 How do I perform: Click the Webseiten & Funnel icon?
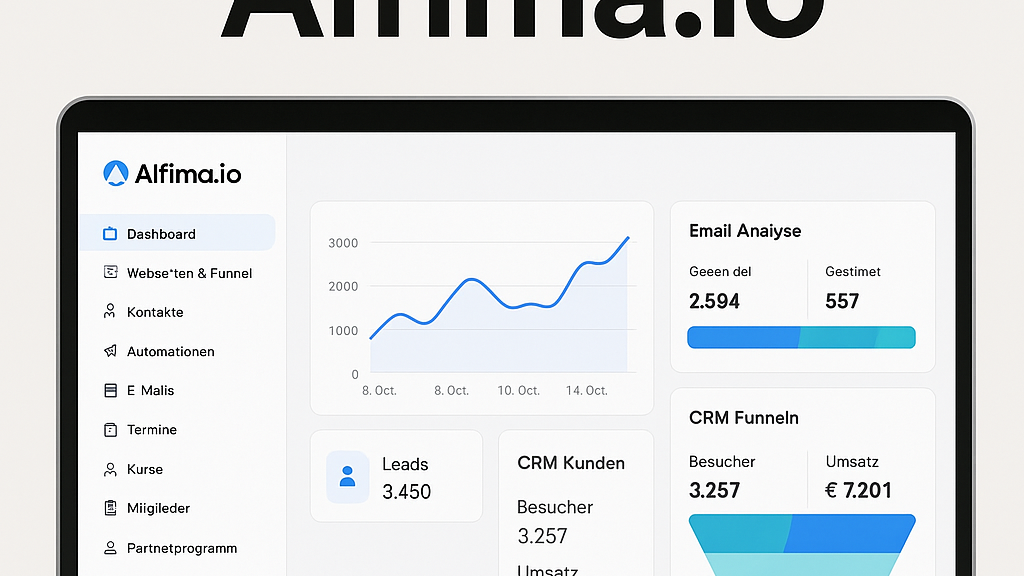tap(110, 272)
